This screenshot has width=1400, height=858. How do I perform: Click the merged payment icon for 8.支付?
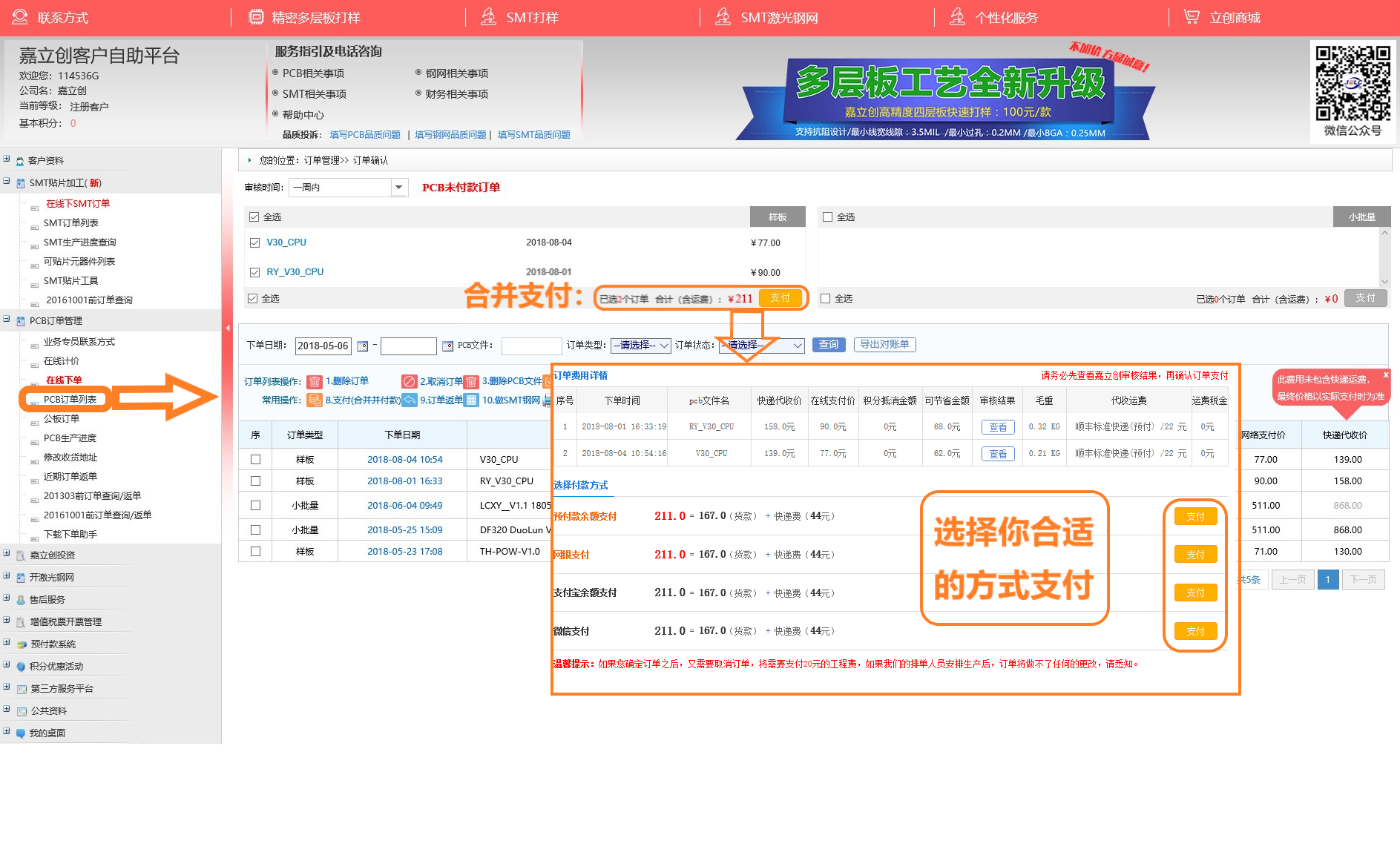315,400
